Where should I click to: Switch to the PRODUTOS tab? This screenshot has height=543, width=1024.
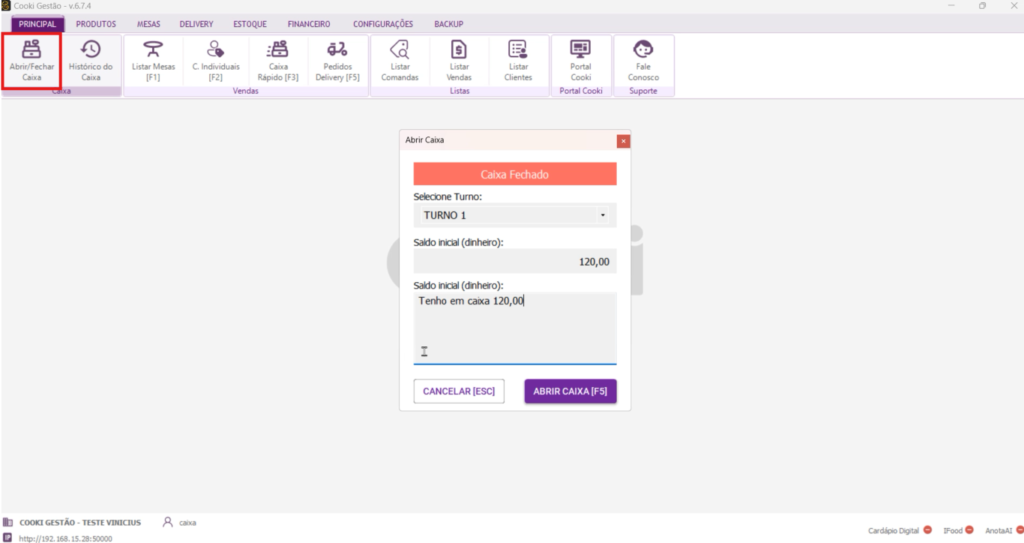(x=96, y=24)
